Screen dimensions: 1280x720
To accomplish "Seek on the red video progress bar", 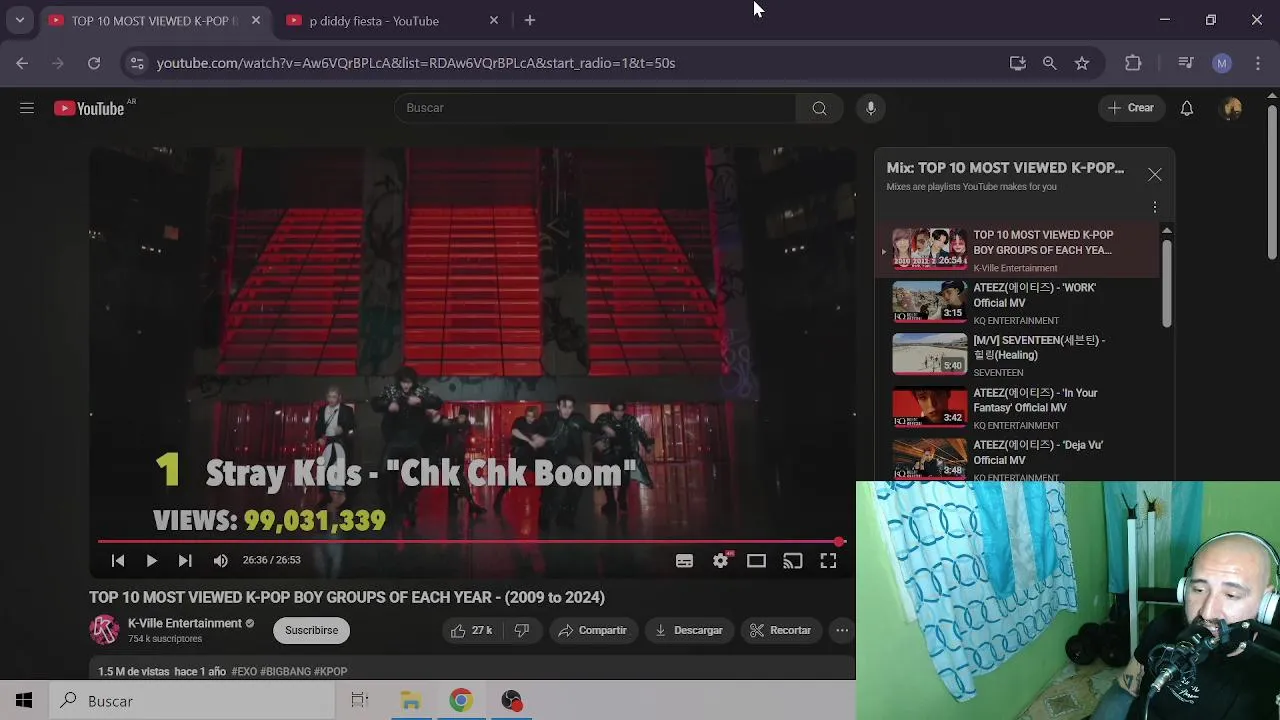I will [472, 542].
